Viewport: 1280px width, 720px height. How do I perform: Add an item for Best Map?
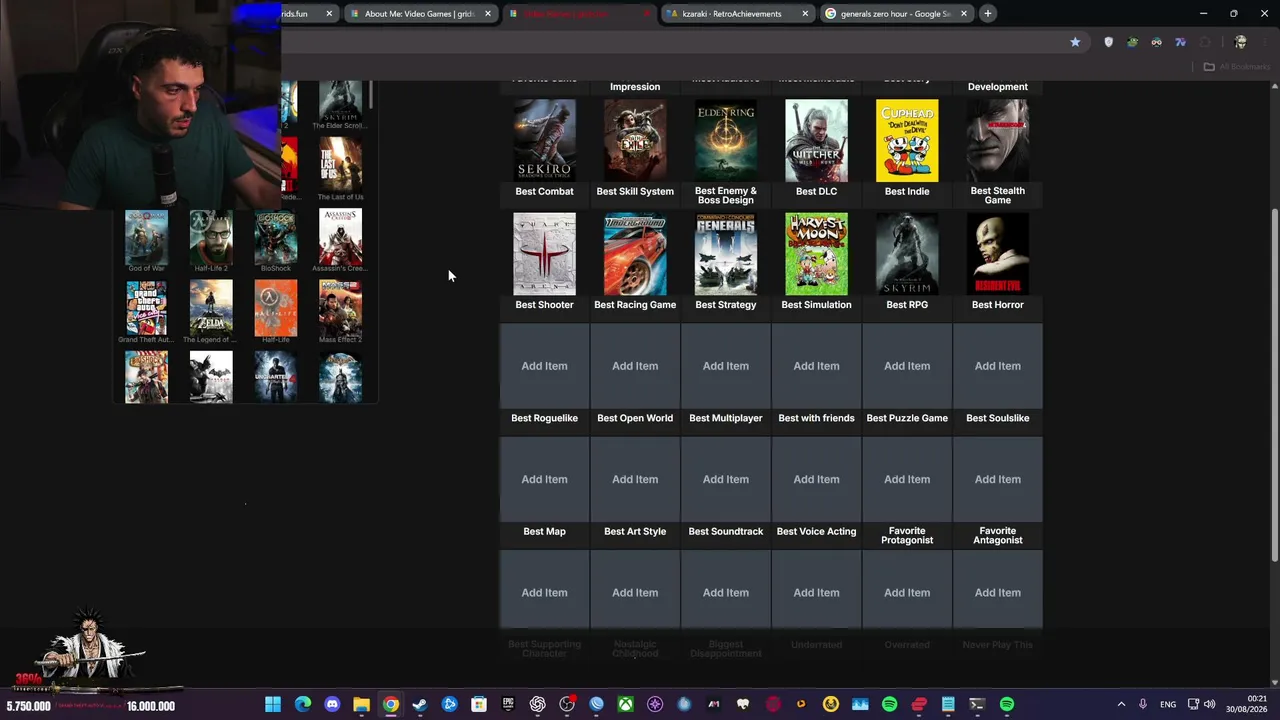coord(544,479)
